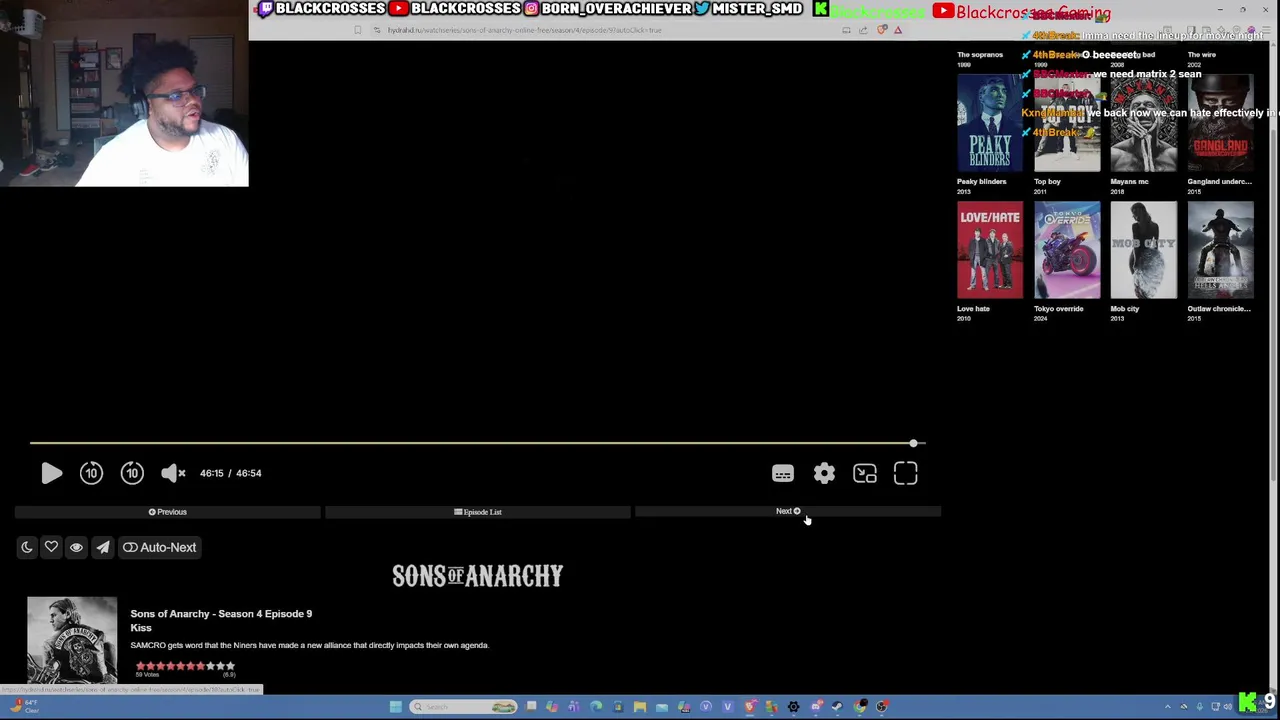The height and width of the screenshot is (720, 1280).
Task: Open the Settings gear on the taskbar
Action: point(793,707)
